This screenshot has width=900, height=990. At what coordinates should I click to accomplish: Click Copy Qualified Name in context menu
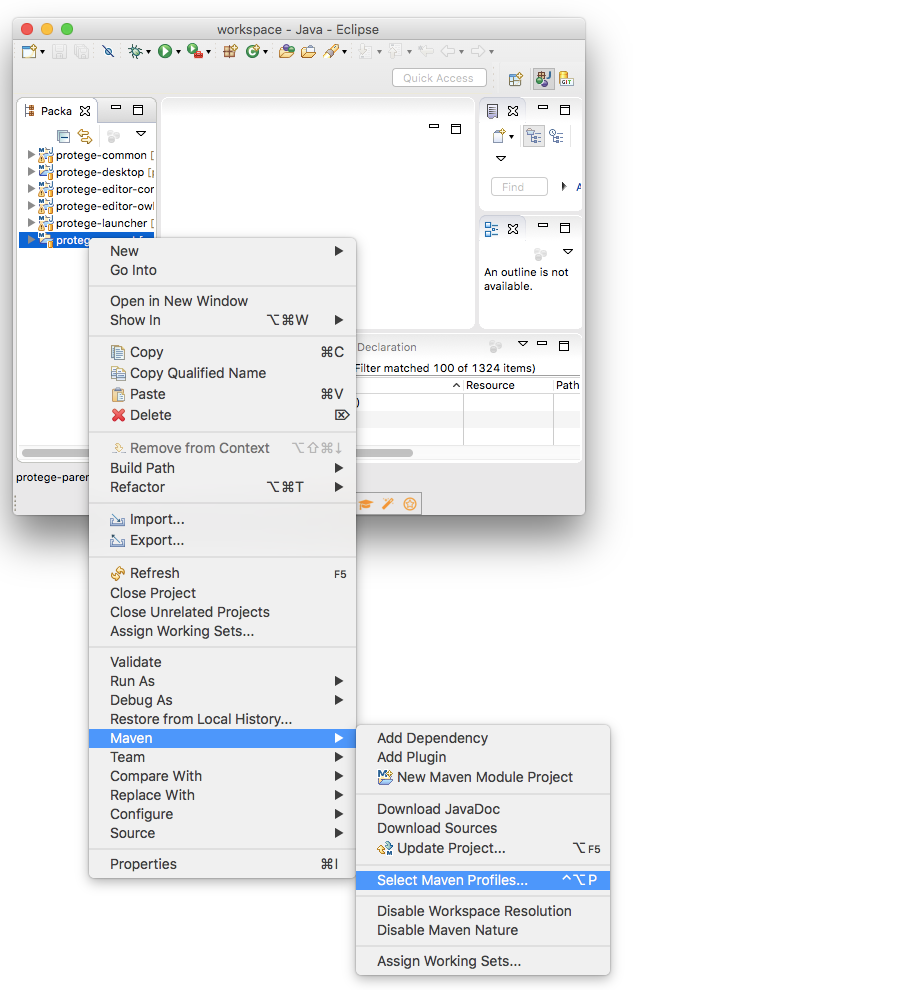[x=222, y=373]
